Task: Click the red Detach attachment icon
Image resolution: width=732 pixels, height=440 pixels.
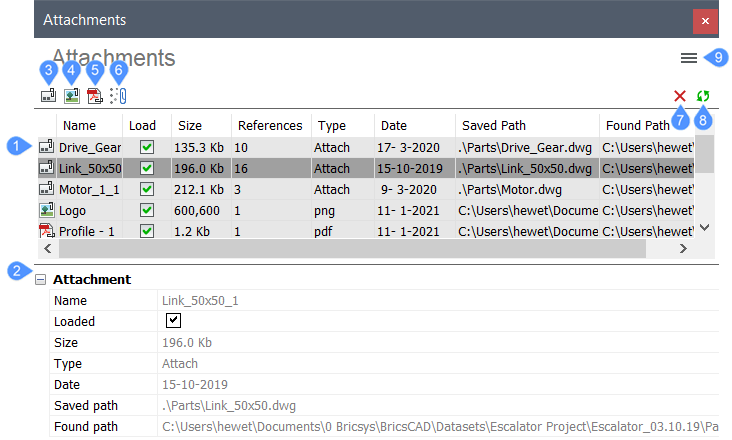Action: click(680, 96)
